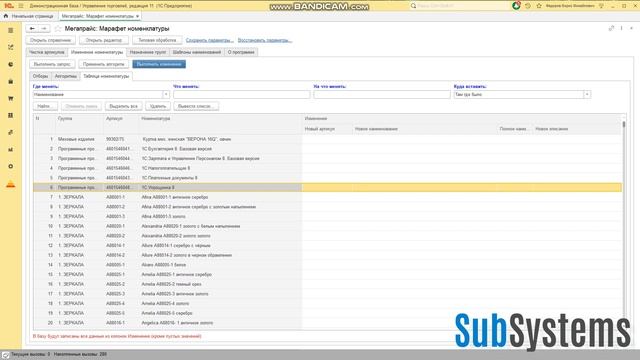Screen dimensions: 640x360
Task: Open the pie chart section in sidebar
Action: click(x=11, y=64)
